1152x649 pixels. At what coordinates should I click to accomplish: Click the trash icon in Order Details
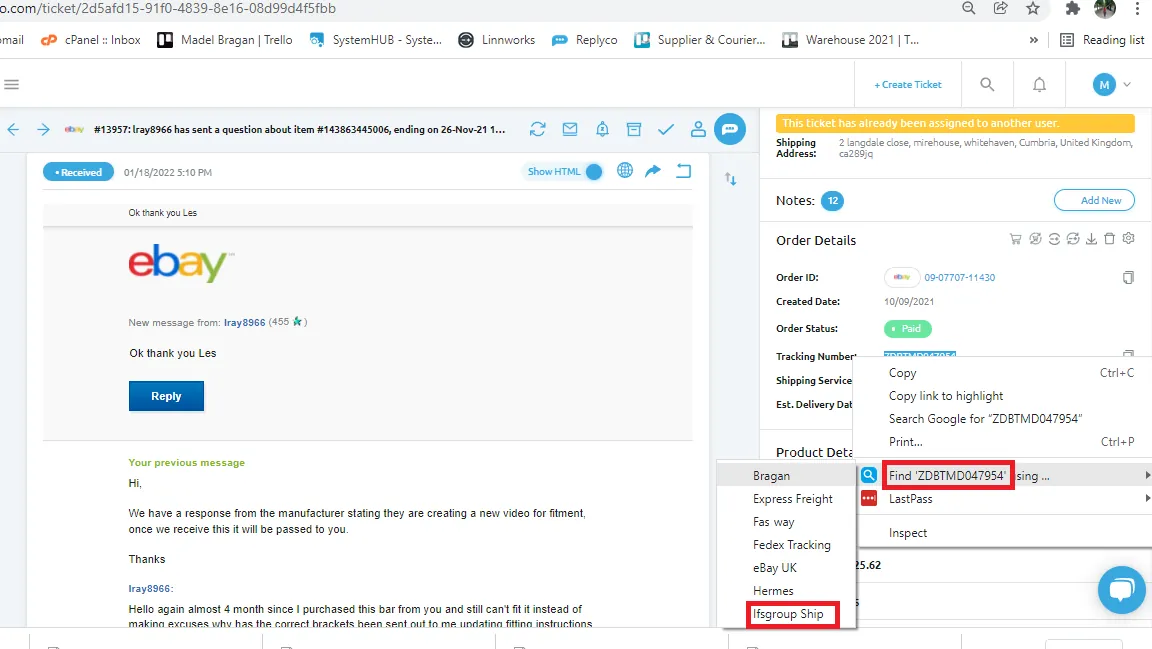click(1109, 239)
